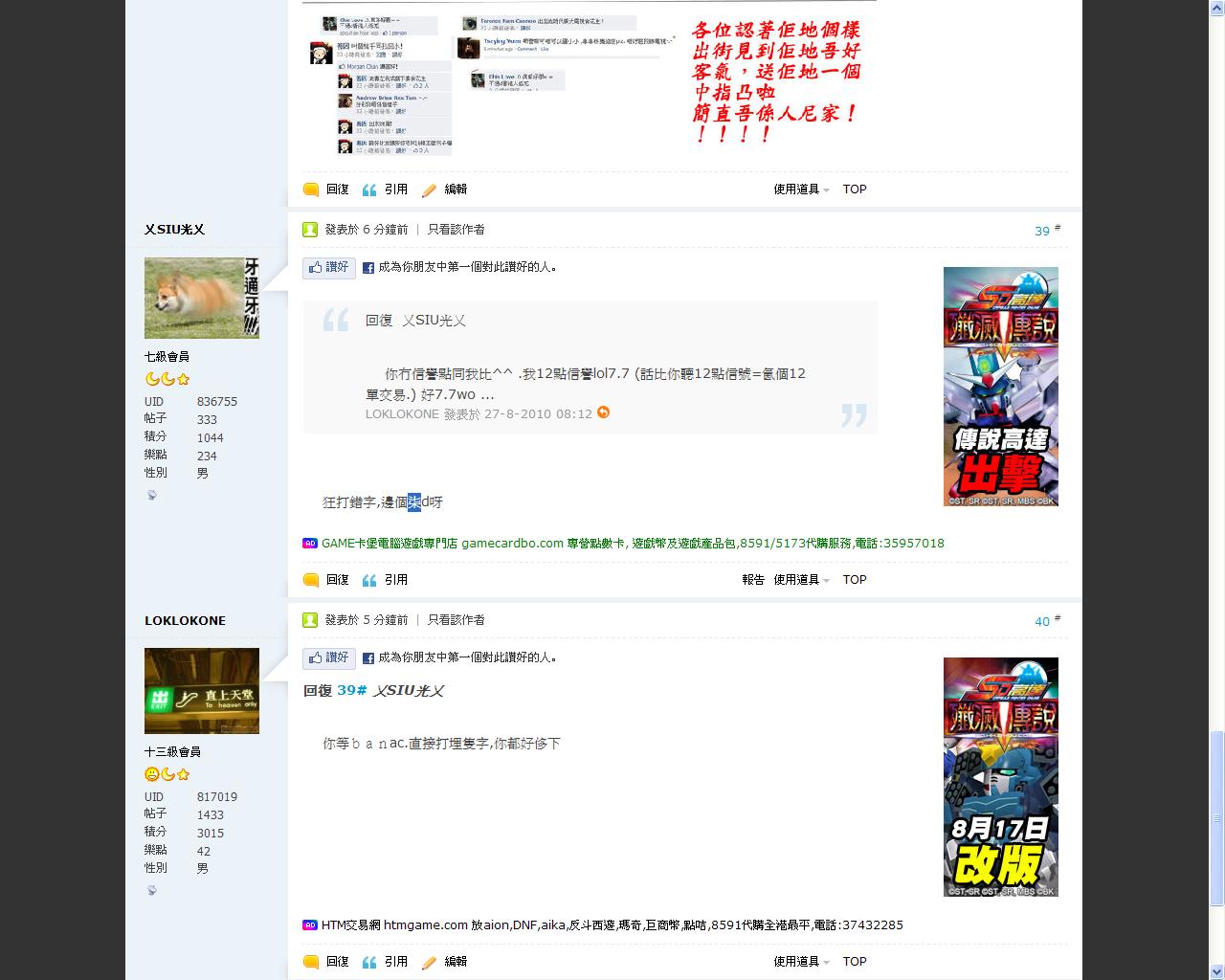
Task: Click 帖子 count 1433 for LOKLOKONE
Action: click(211, 815)
